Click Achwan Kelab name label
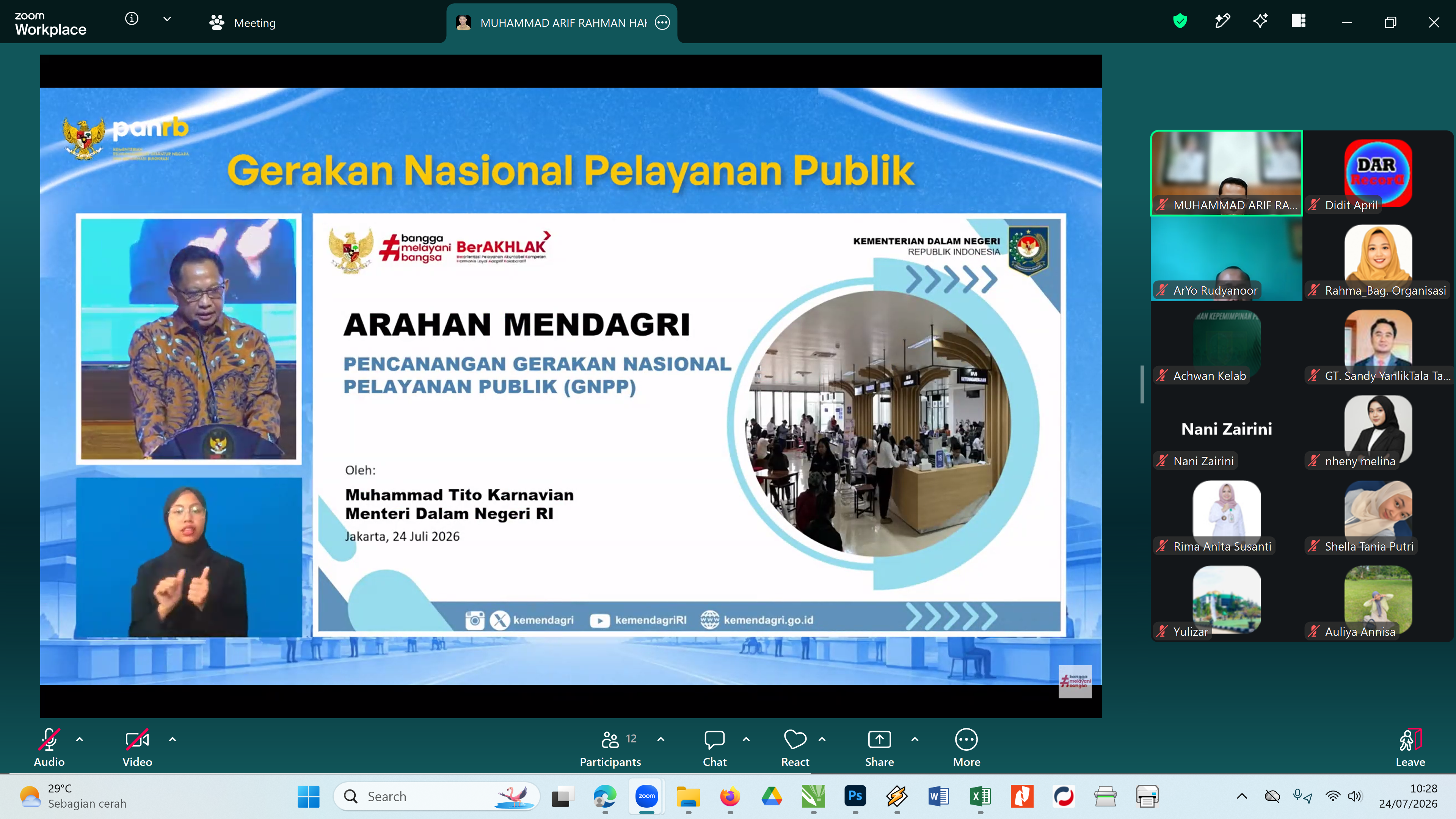 1210,376
